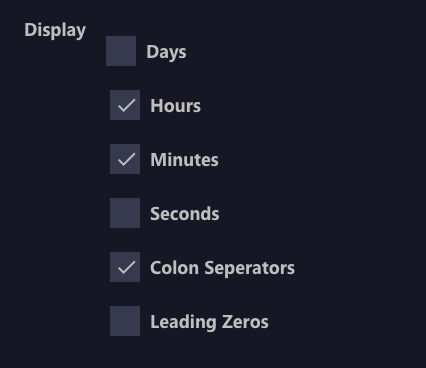
Task: Click the Display section heading
Action: [x=55, y=31]
